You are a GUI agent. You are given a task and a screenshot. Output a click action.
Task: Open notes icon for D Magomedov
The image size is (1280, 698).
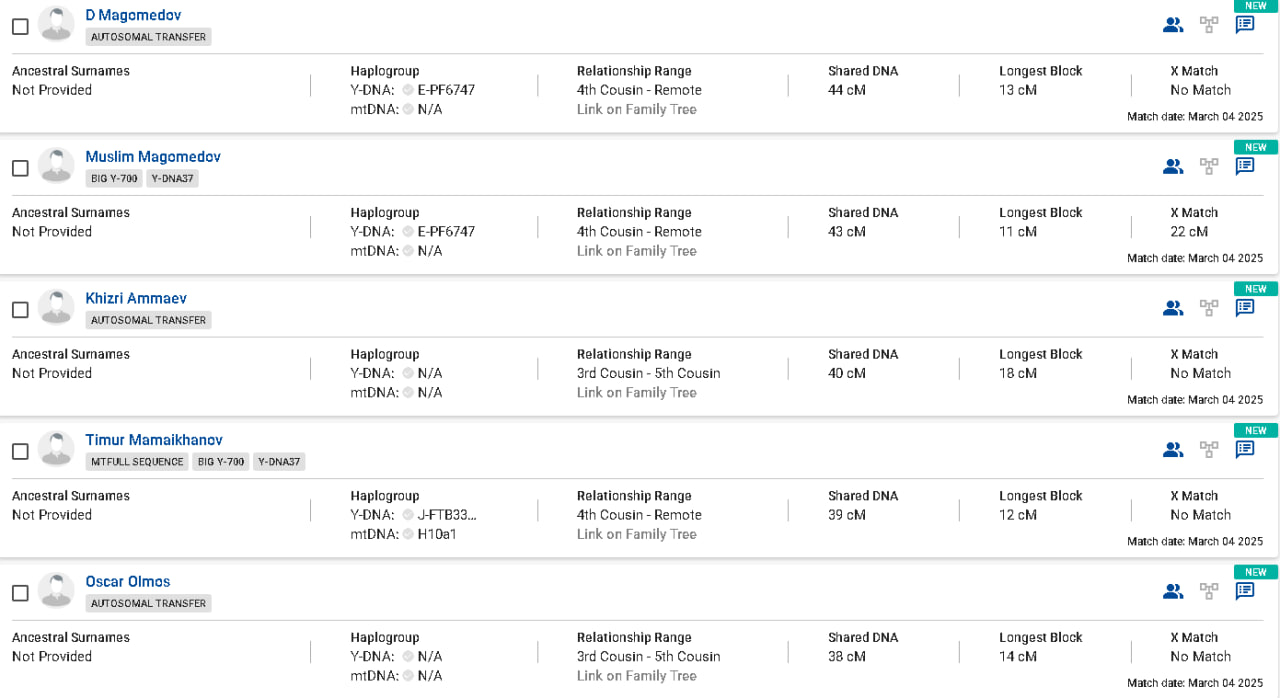pos(1245,25)
